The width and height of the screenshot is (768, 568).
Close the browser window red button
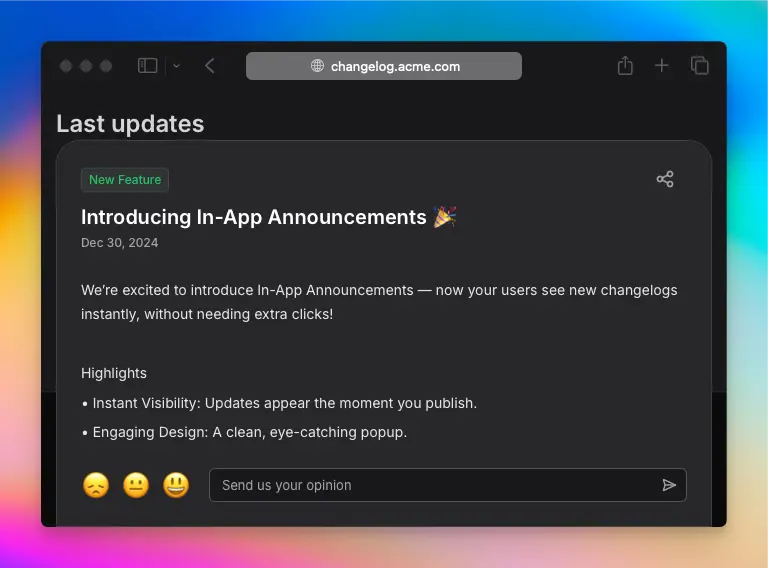[x=66, y=66]
